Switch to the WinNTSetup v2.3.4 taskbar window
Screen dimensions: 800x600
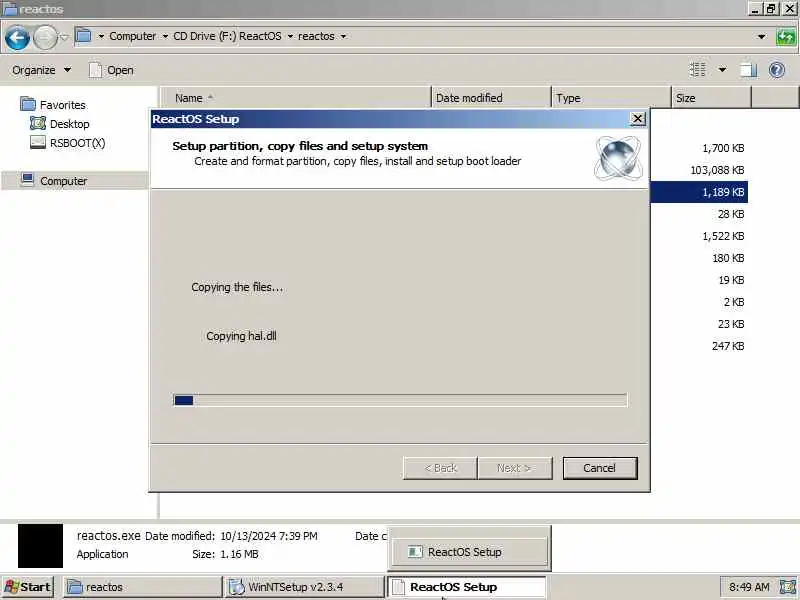tap(304, 587)
